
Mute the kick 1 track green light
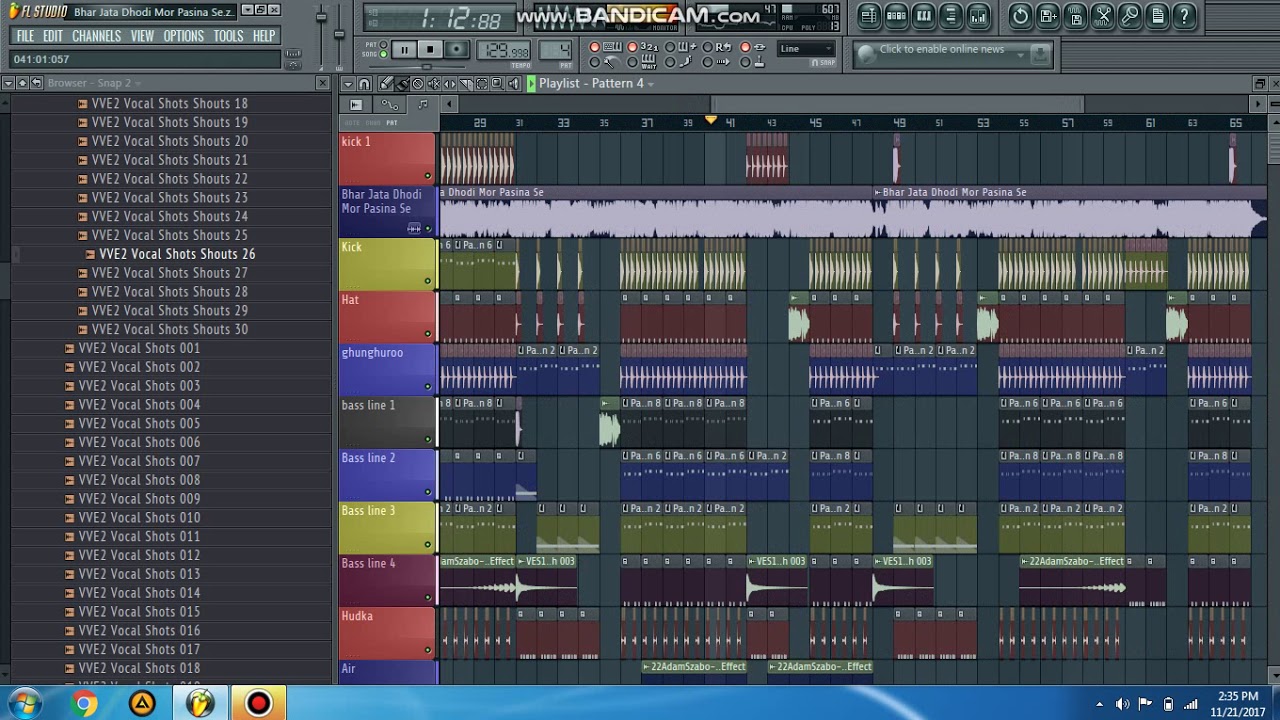(x=428, y=176)
